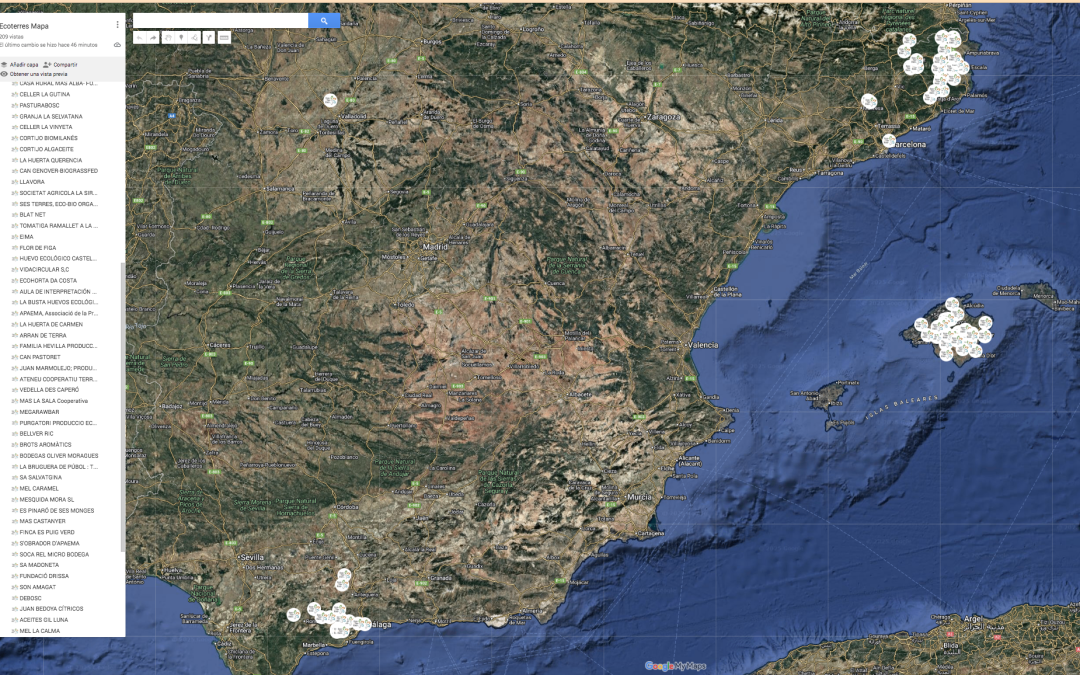Screen dimensions: 1080x675
Task: Click the marker icon beside EIMA
Action: (x=14, y=237)
